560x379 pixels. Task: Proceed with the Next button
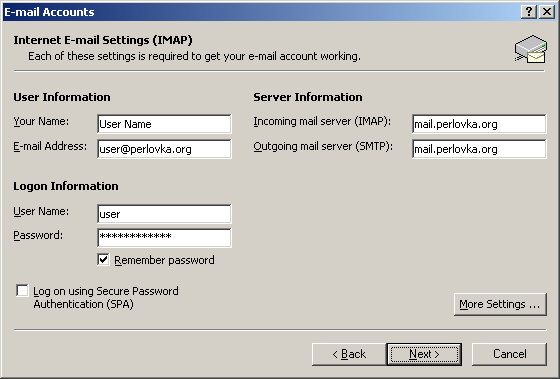[x=424, y=354]
